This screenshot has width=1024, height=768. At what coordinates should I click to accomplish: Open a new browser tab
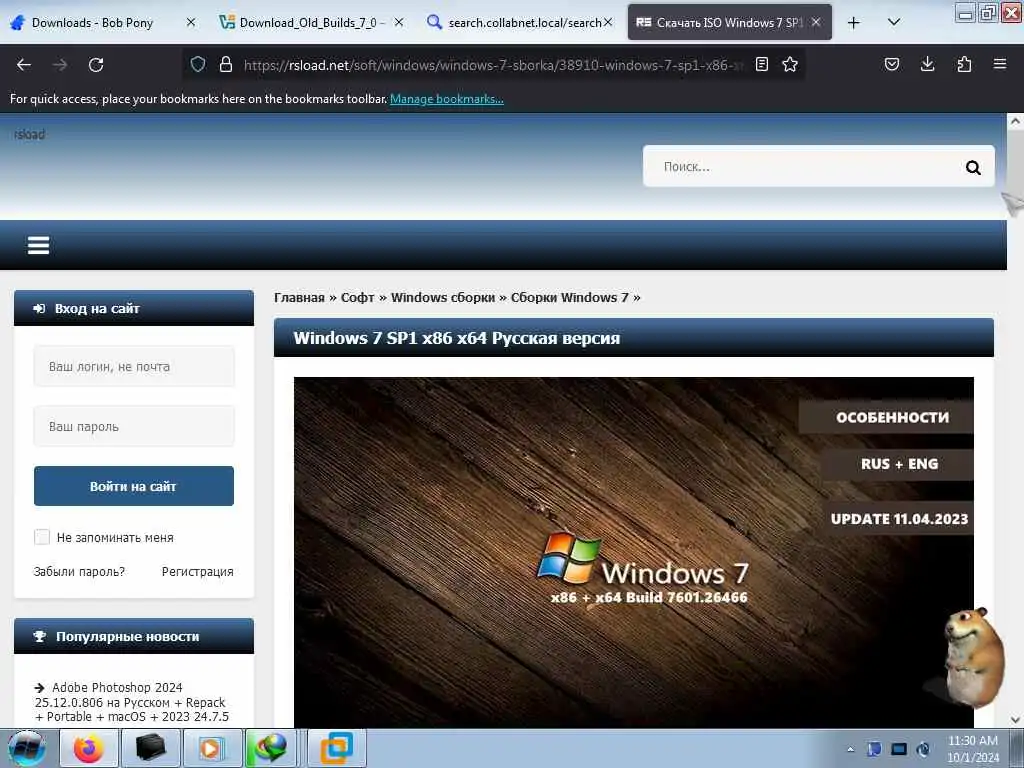pos(854,23)
